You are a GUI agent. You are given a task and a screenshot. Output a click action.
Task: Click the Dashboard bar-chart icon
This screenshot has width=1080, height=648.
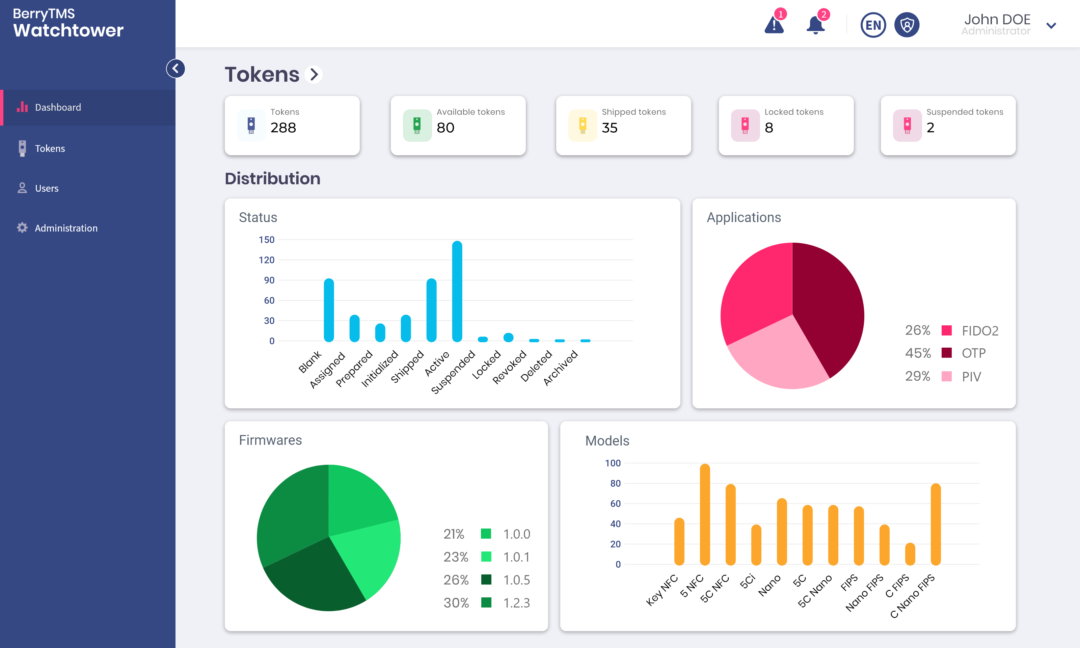point(21,107)
